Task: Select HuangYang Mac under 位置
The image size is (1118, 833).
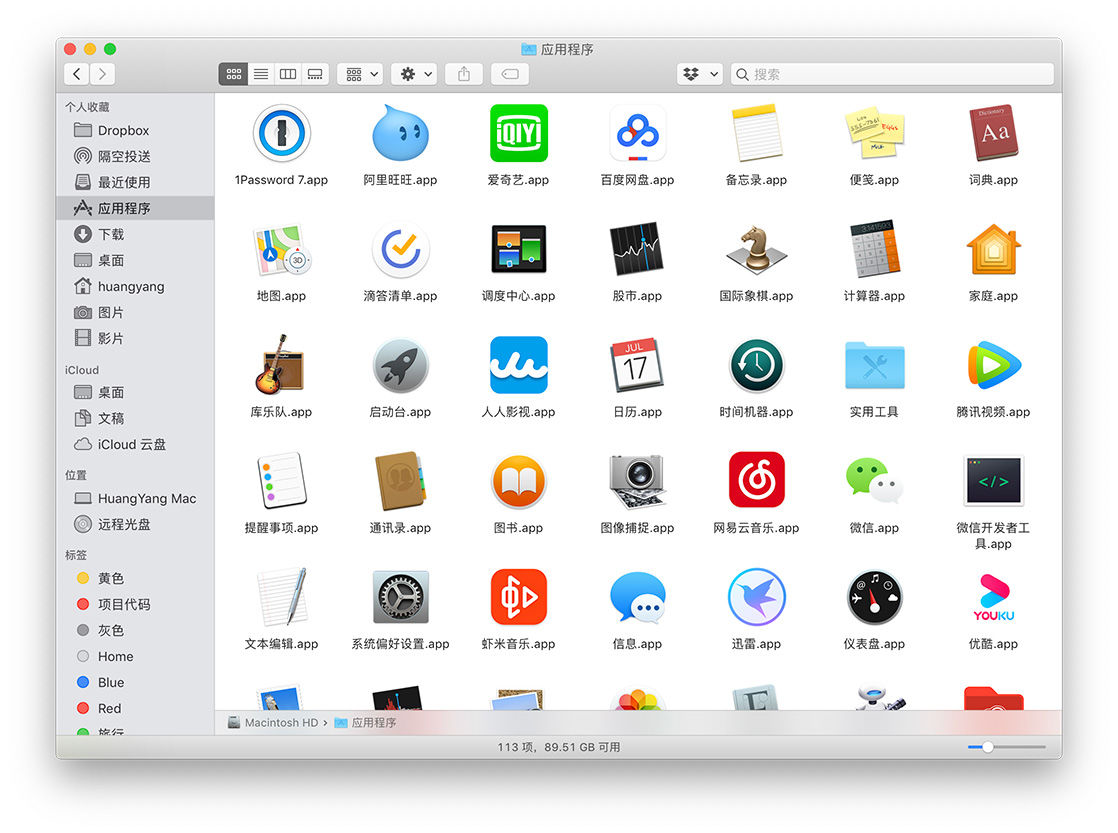Action: 135,499
